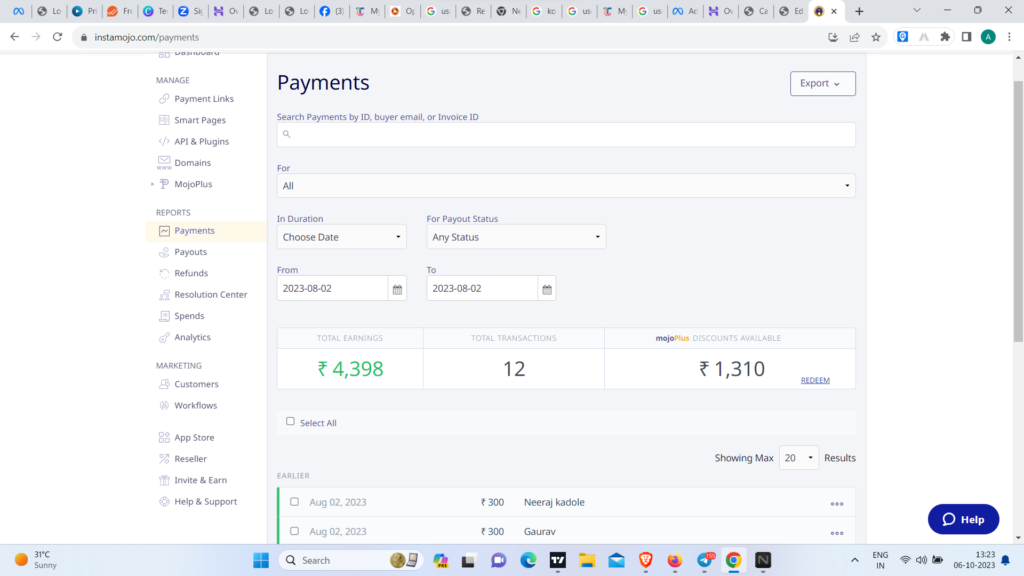
Task: Click the share icon in address bar
Action: coord(855,37)
